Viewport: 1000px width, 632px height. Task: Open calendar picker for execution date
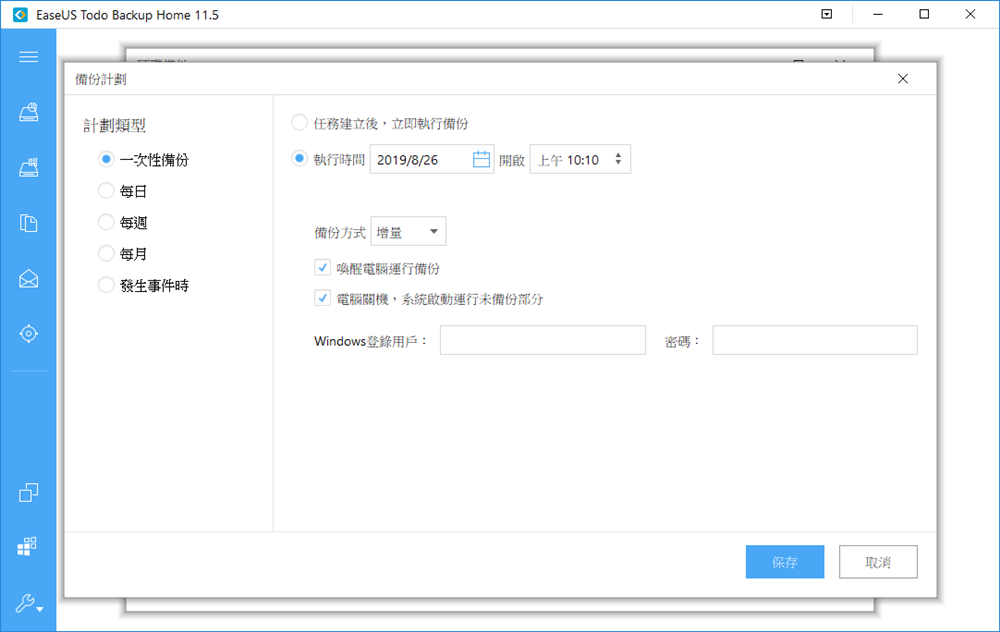(482, 159)
